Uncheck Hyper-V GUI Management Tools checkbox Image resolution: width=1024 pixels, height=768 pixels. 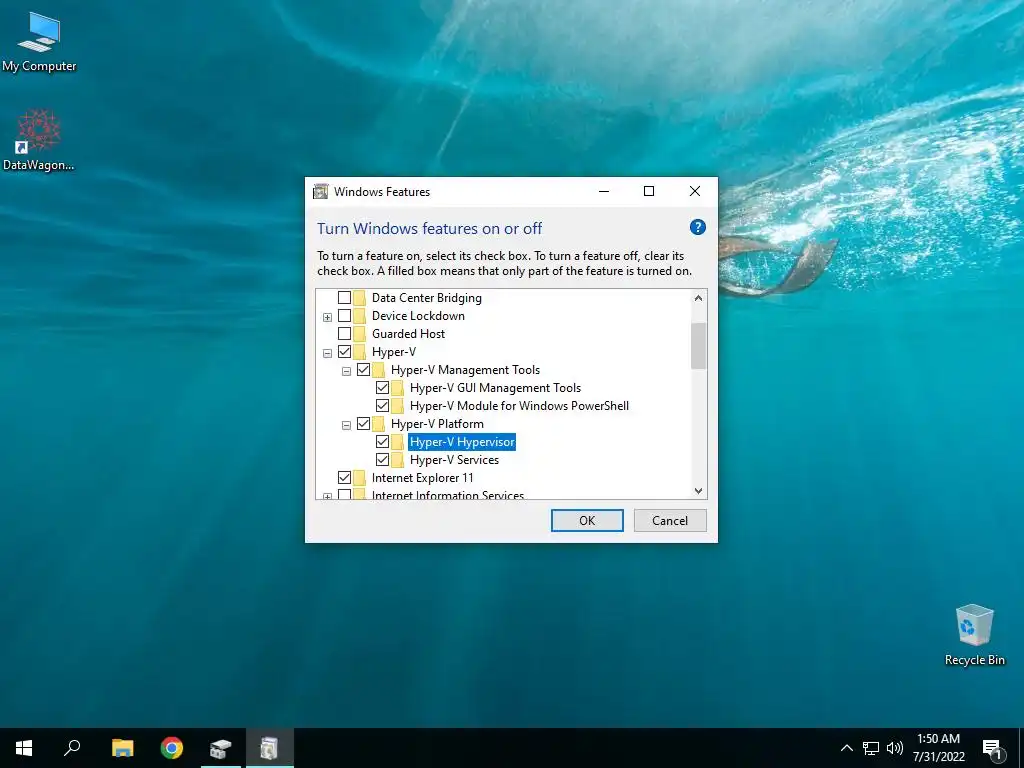click(x=382, y=388)
